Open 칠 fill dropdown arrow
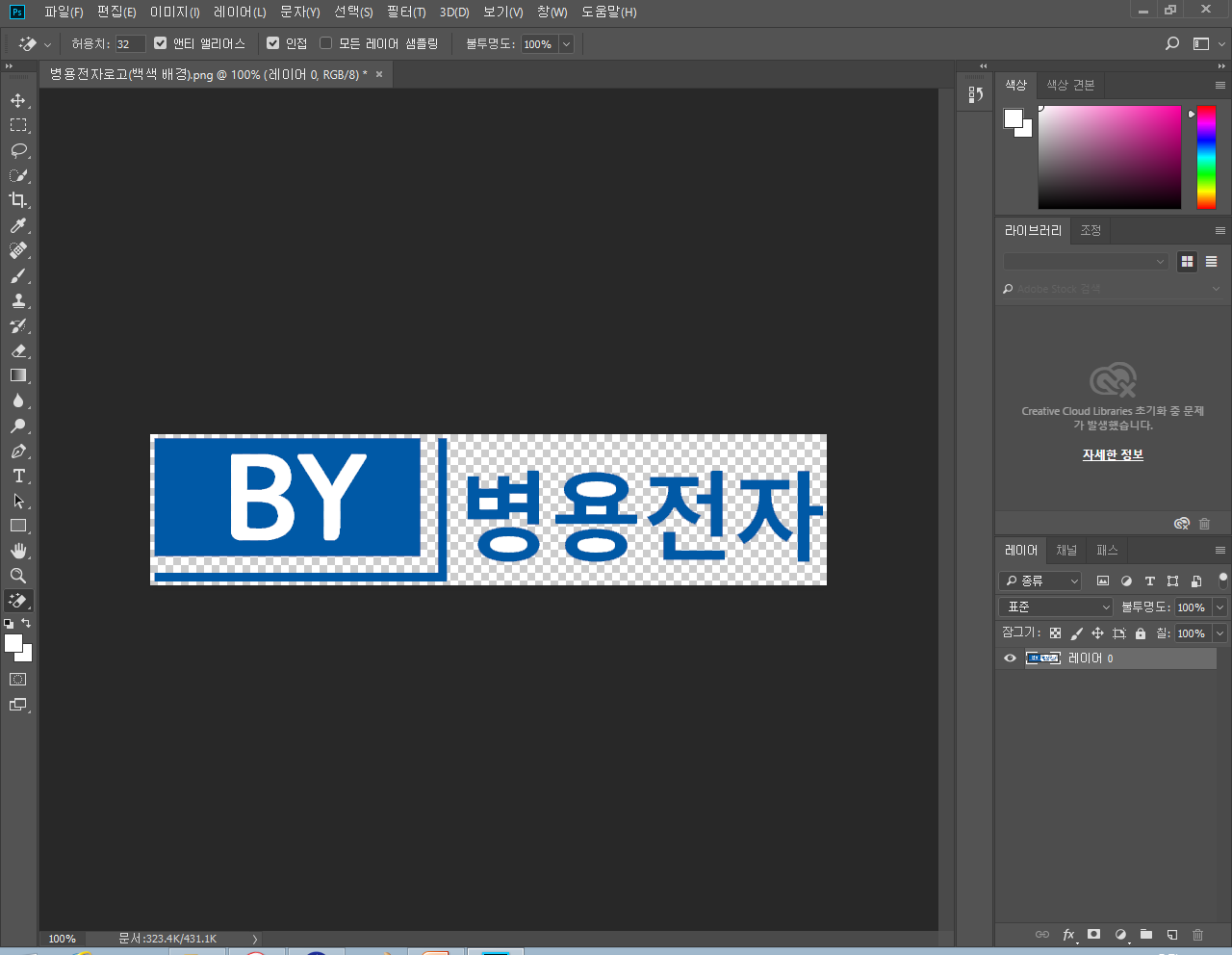Viewport: 1232px width, 955px height. (1219, 633)
